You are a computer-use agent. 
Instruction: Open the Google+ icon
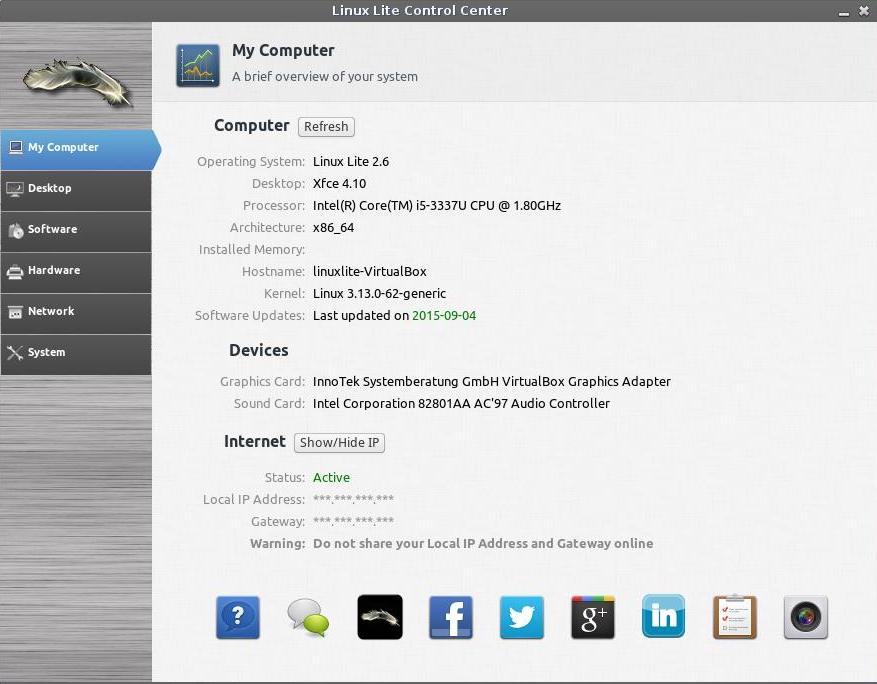(592, 617)
